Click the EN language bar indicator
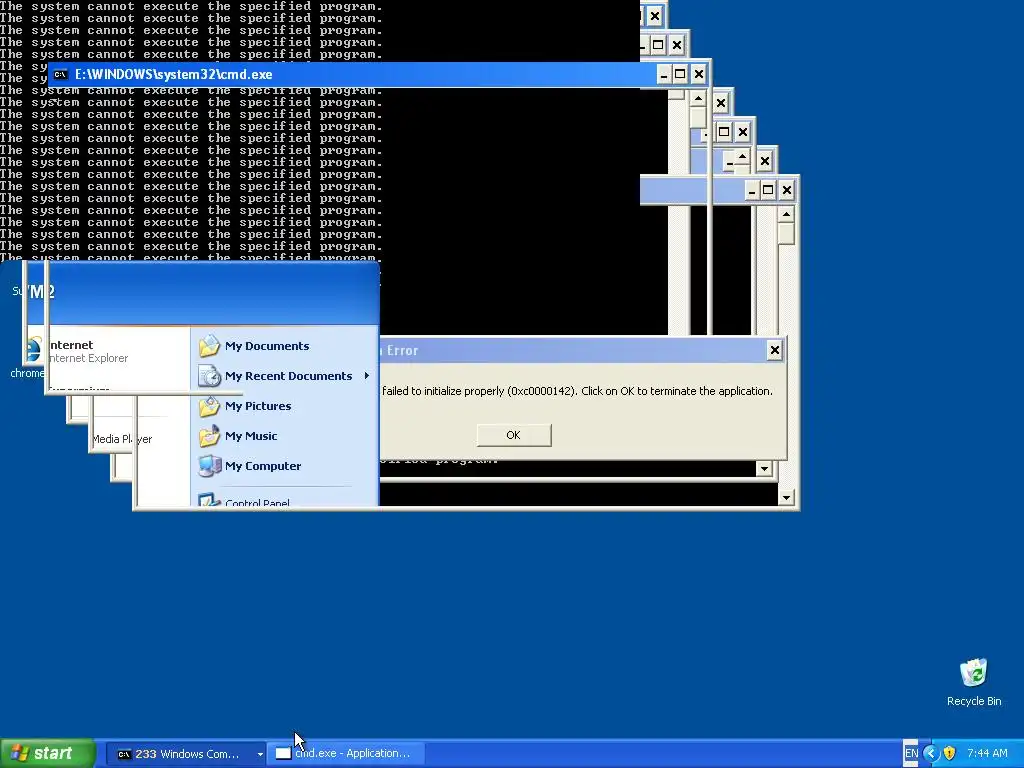This screenshot has height=768, width=1024. pyautogui.click(x=911, y=753)
